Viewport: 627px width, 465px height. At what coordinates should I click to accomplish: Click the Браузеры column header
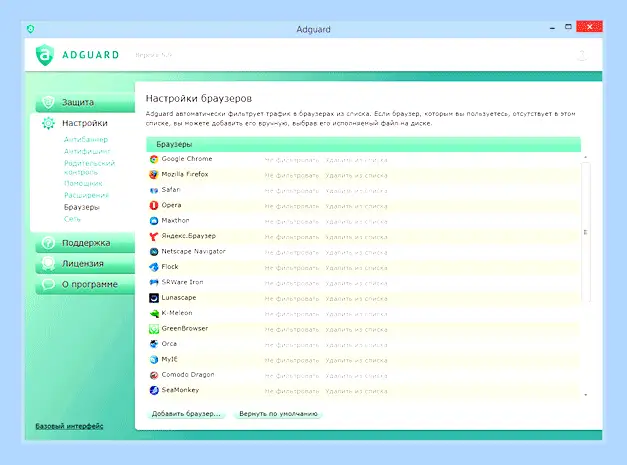(363, 144)
